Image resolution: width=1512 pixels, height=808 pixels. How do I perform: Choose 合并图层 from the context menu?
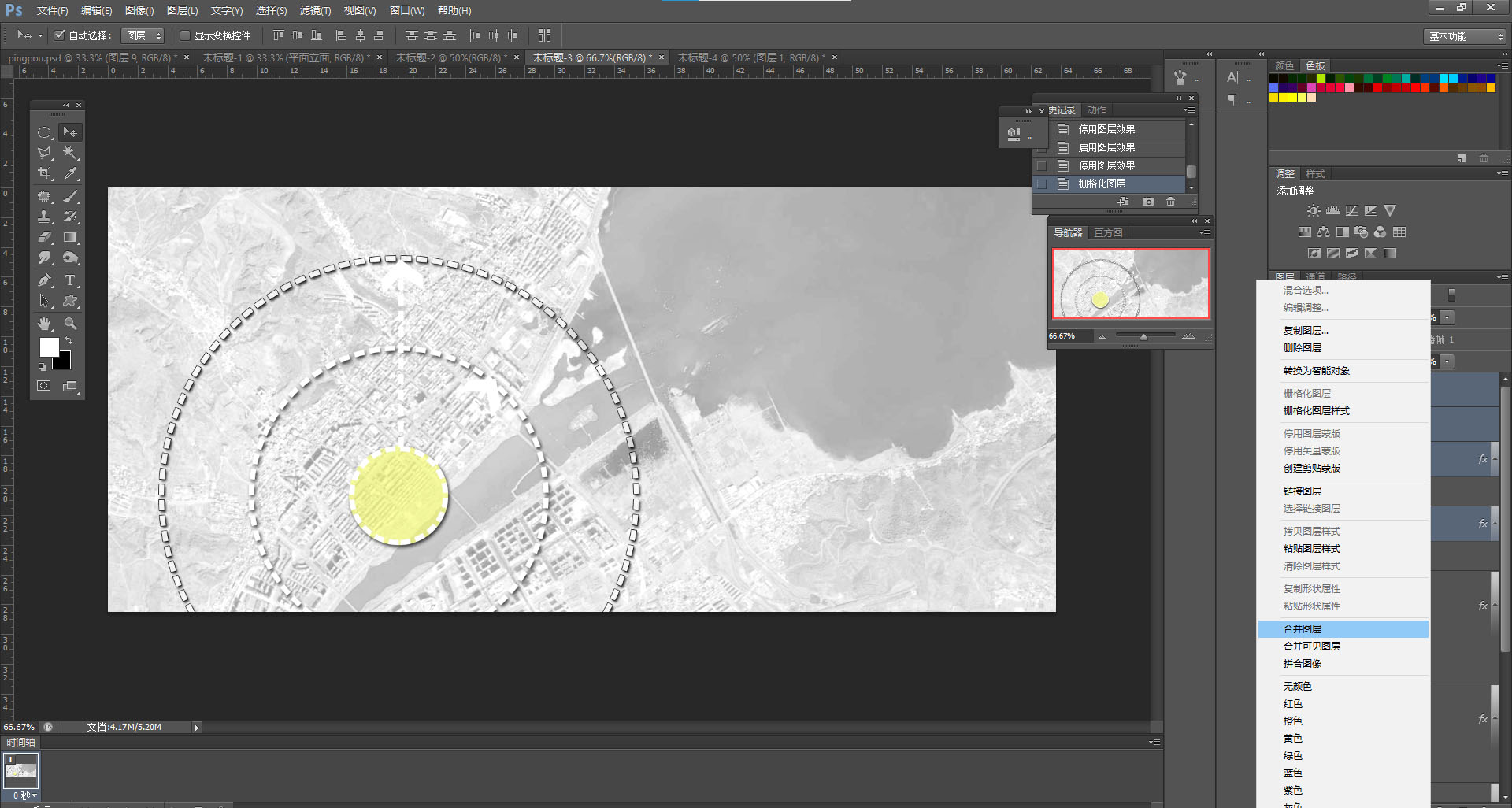coord(1303,628)
